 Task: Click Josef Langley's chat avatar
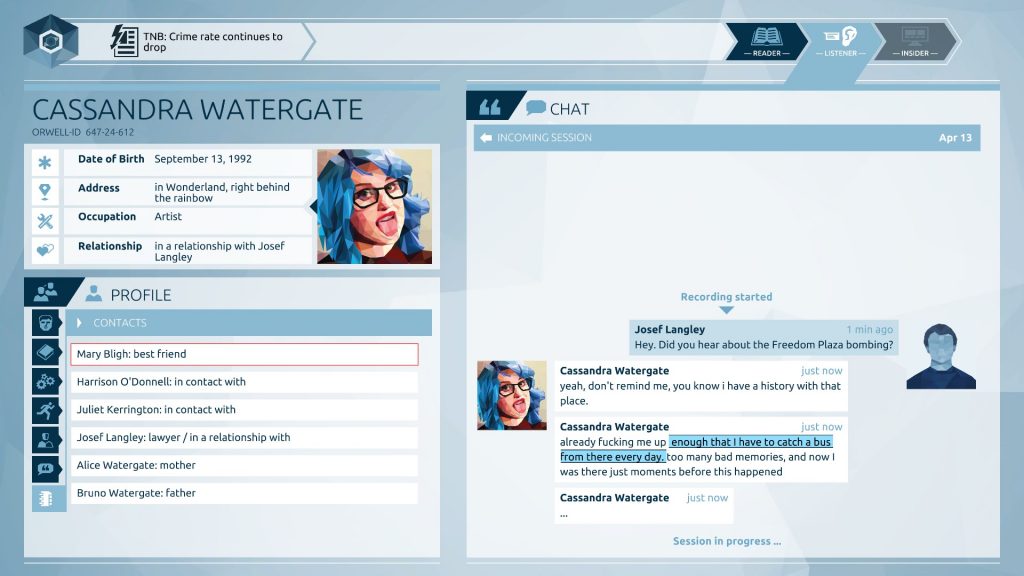tap(940, 357)
